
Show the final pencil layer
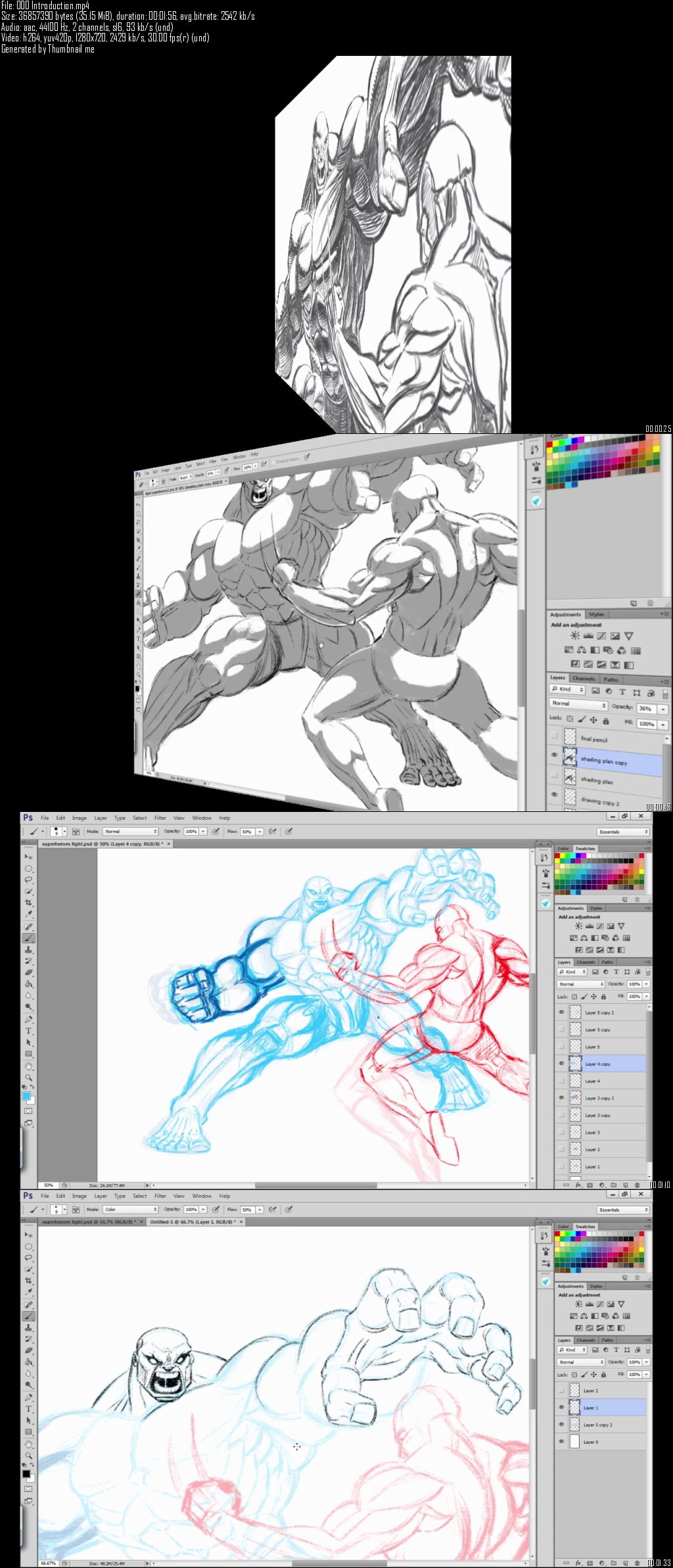point(555,735)
